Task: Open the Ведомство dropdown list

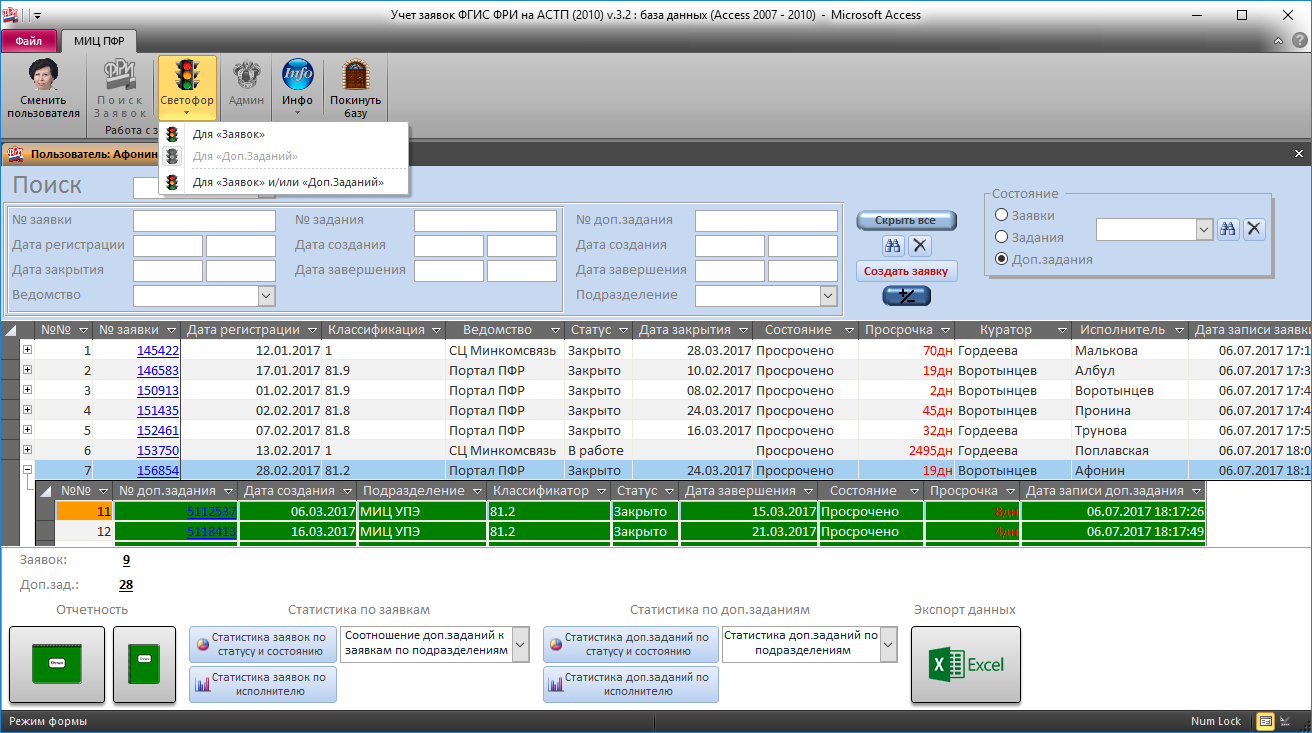Action: pyautogui.click(x=266, y=295)
